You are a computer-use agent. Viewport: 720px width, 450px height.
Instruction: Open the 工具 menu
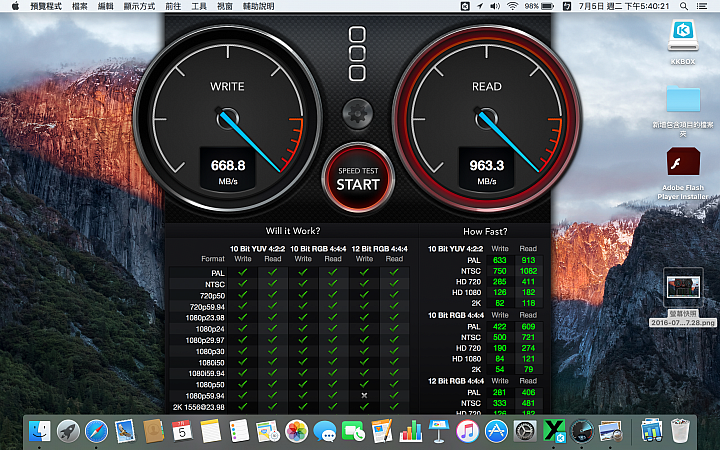(199, 6)
